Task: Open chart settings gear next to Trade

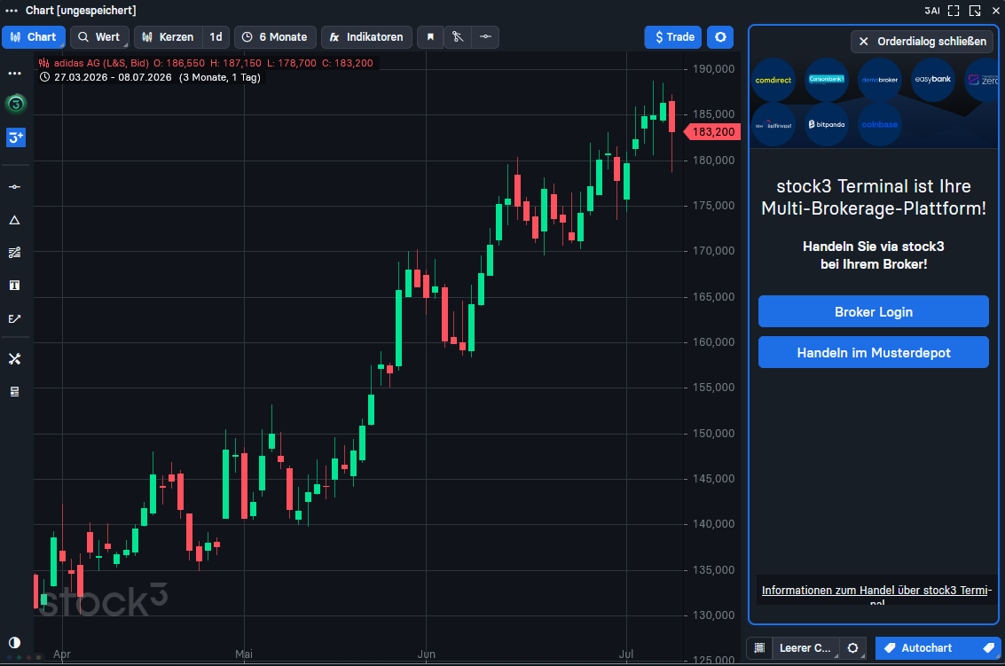Action: [720, 37]
